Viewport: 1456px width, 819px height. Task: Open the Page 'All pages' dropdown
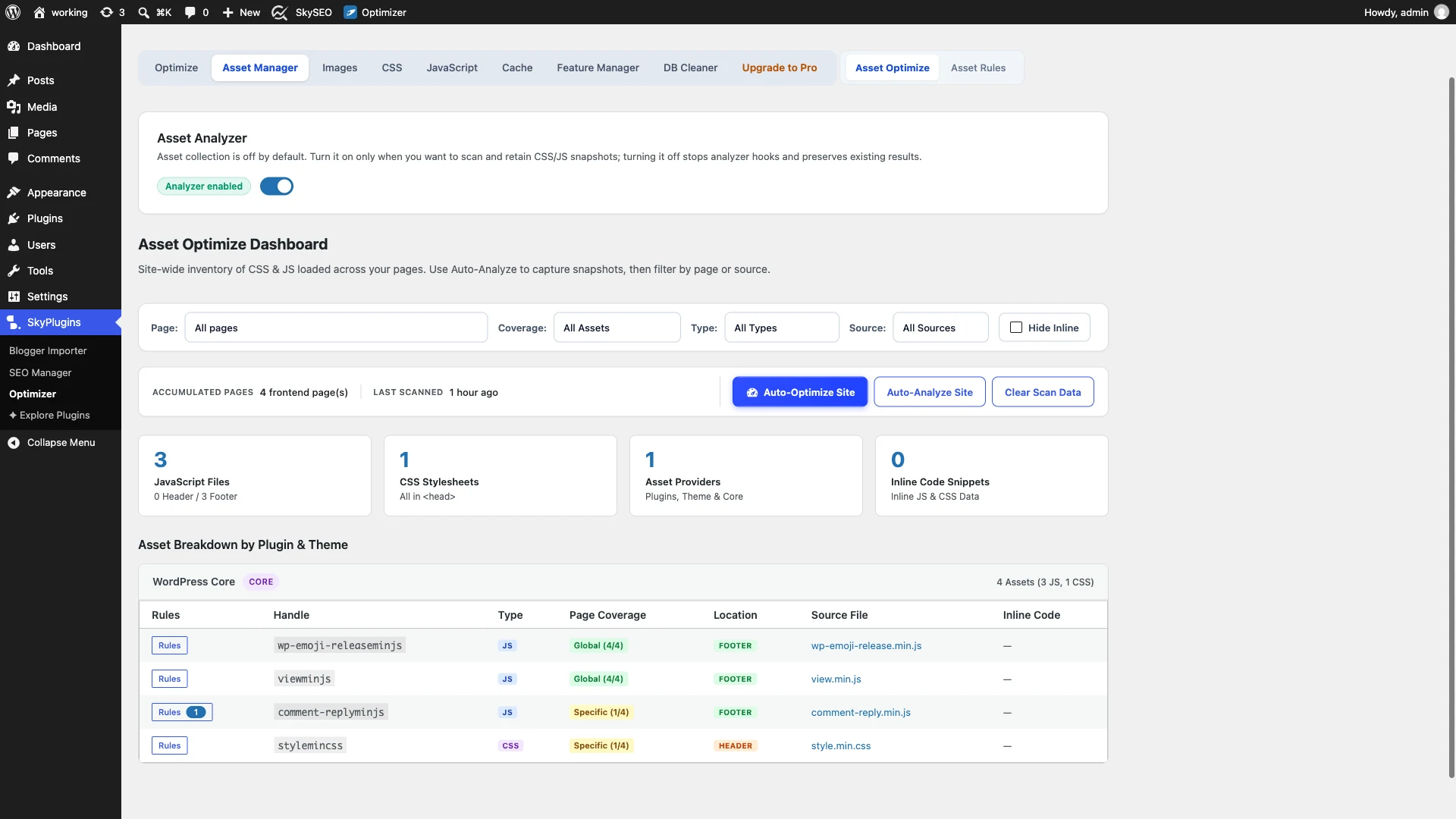coord(336,328)
